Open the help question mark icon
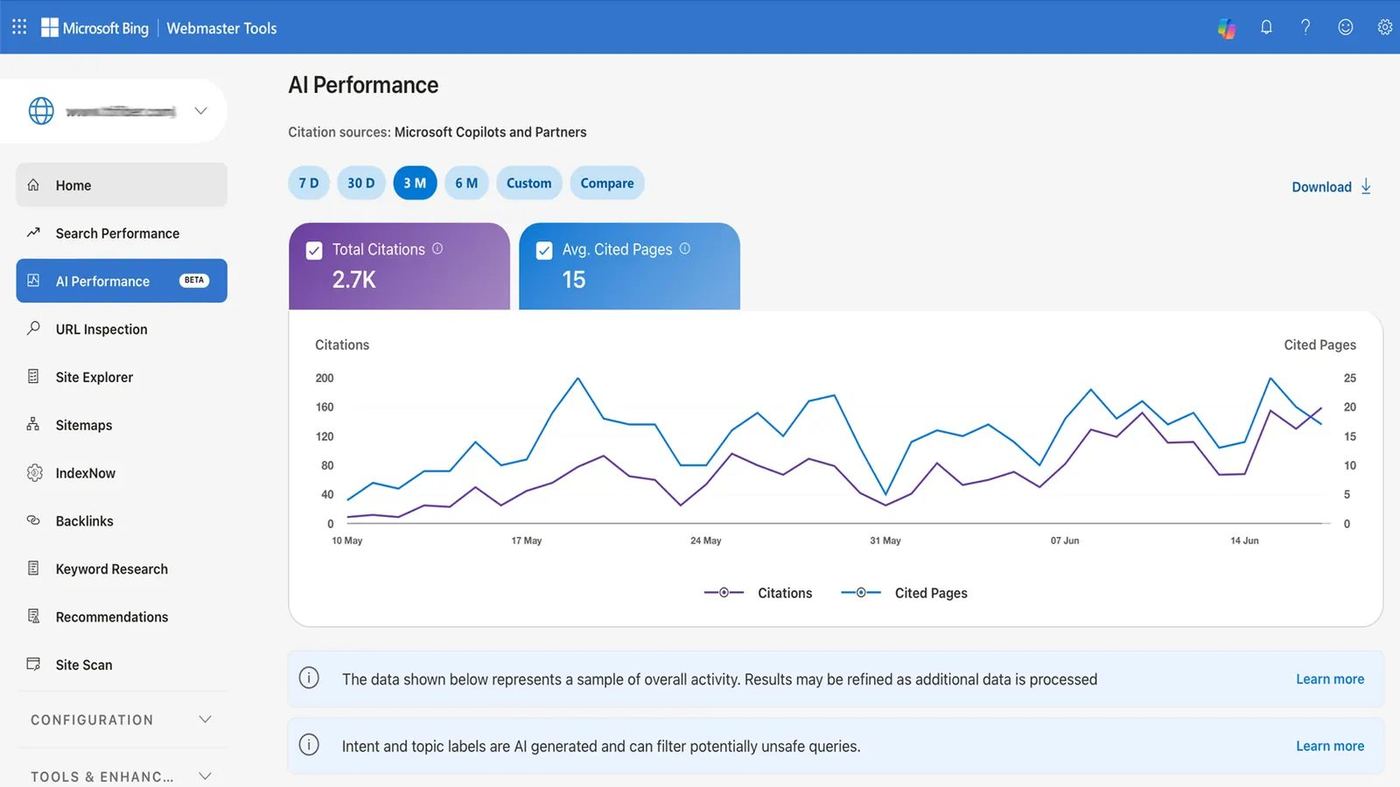Viewport: 1400px width, 787px height. pyautogui.click(x=1306, y=27)
